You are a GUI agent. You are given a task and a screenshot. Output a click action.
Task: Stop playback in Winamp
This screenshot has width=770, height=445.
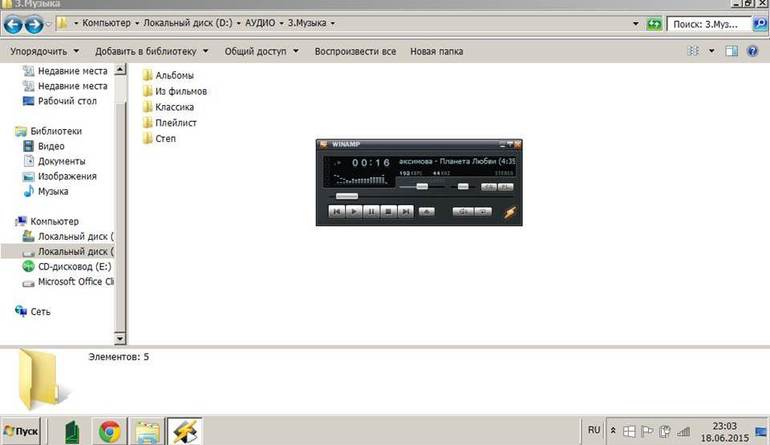(x=388, y=212)
